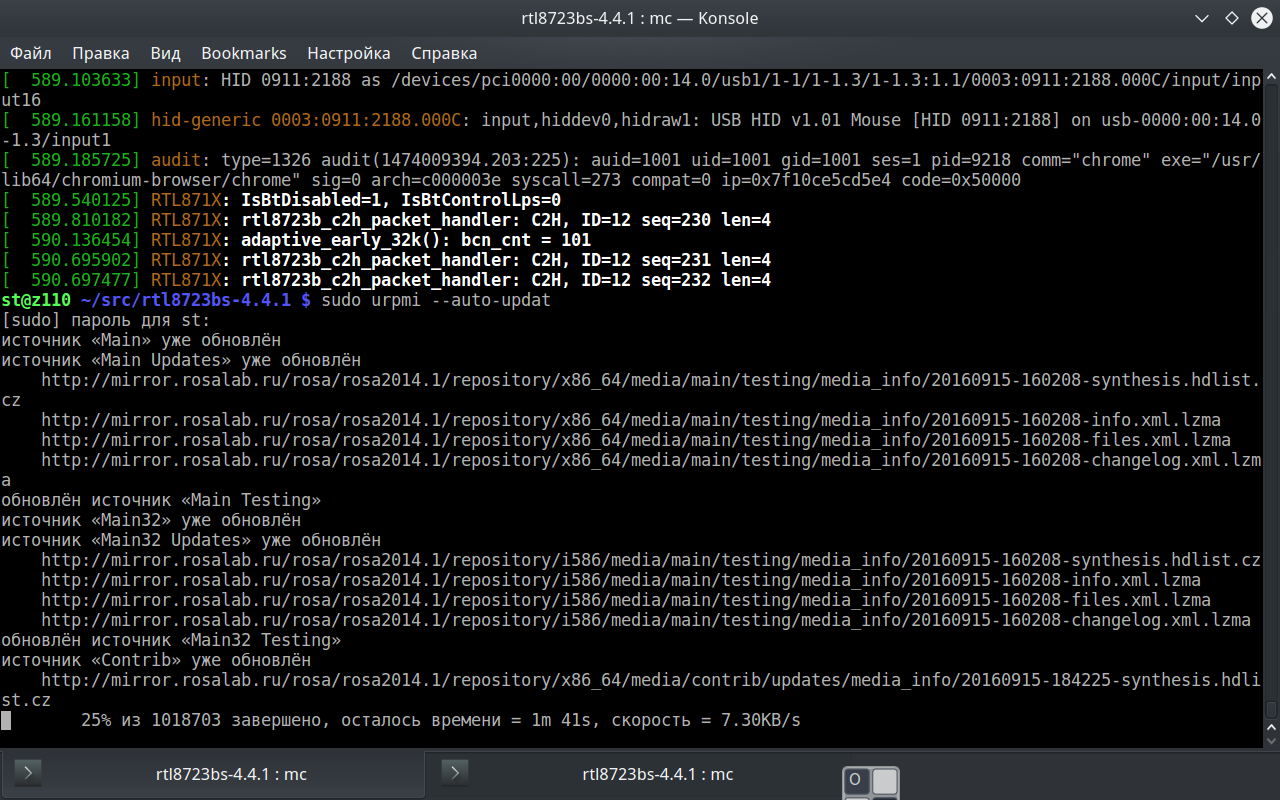Screen dimensions: 1280x800
Task: Click the line 'обновлён источник «Main Testing»'
Action: pos(161,500)
